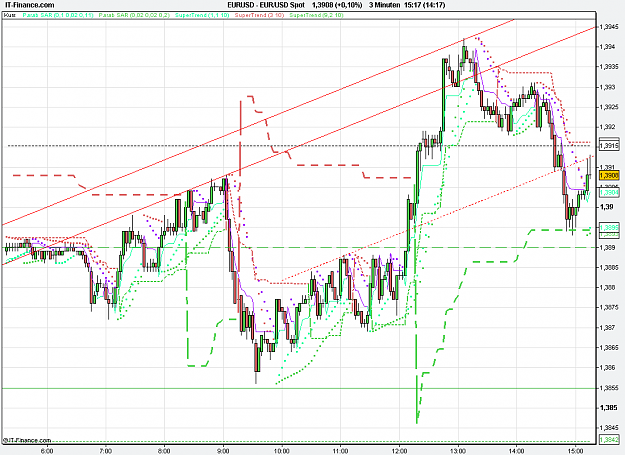This screenshot has height=455, width=625.
Task: Click the 9:00 time axis label
Action: click(223, 451)
